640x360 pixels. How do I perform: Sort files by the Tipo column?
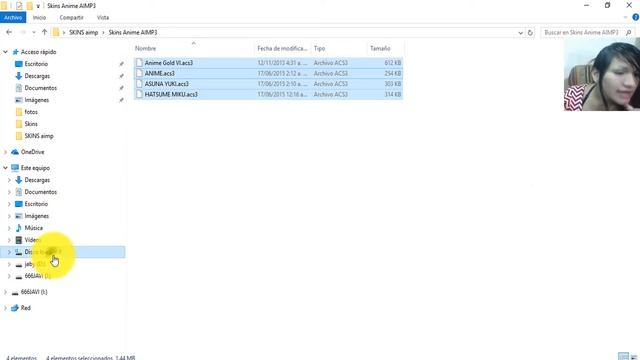(x=319, y=48)
